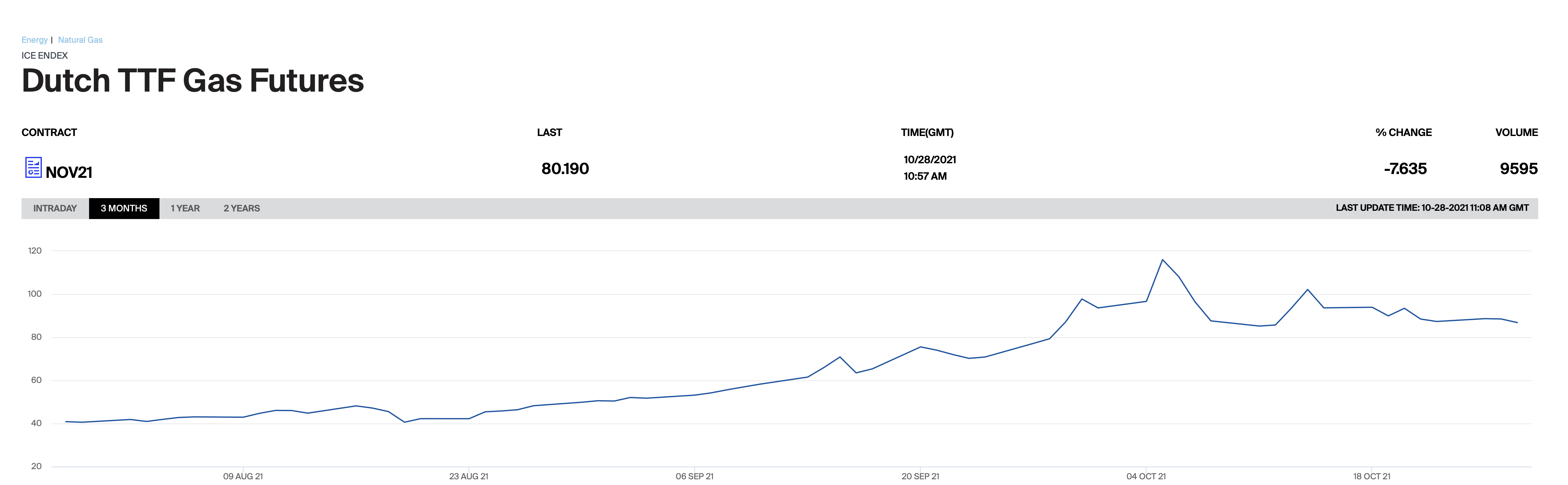Switch to the 1 YEAR chart tab
This screenshot has width=1568, height=485.
pyautogui.click(x=185, y=208)
